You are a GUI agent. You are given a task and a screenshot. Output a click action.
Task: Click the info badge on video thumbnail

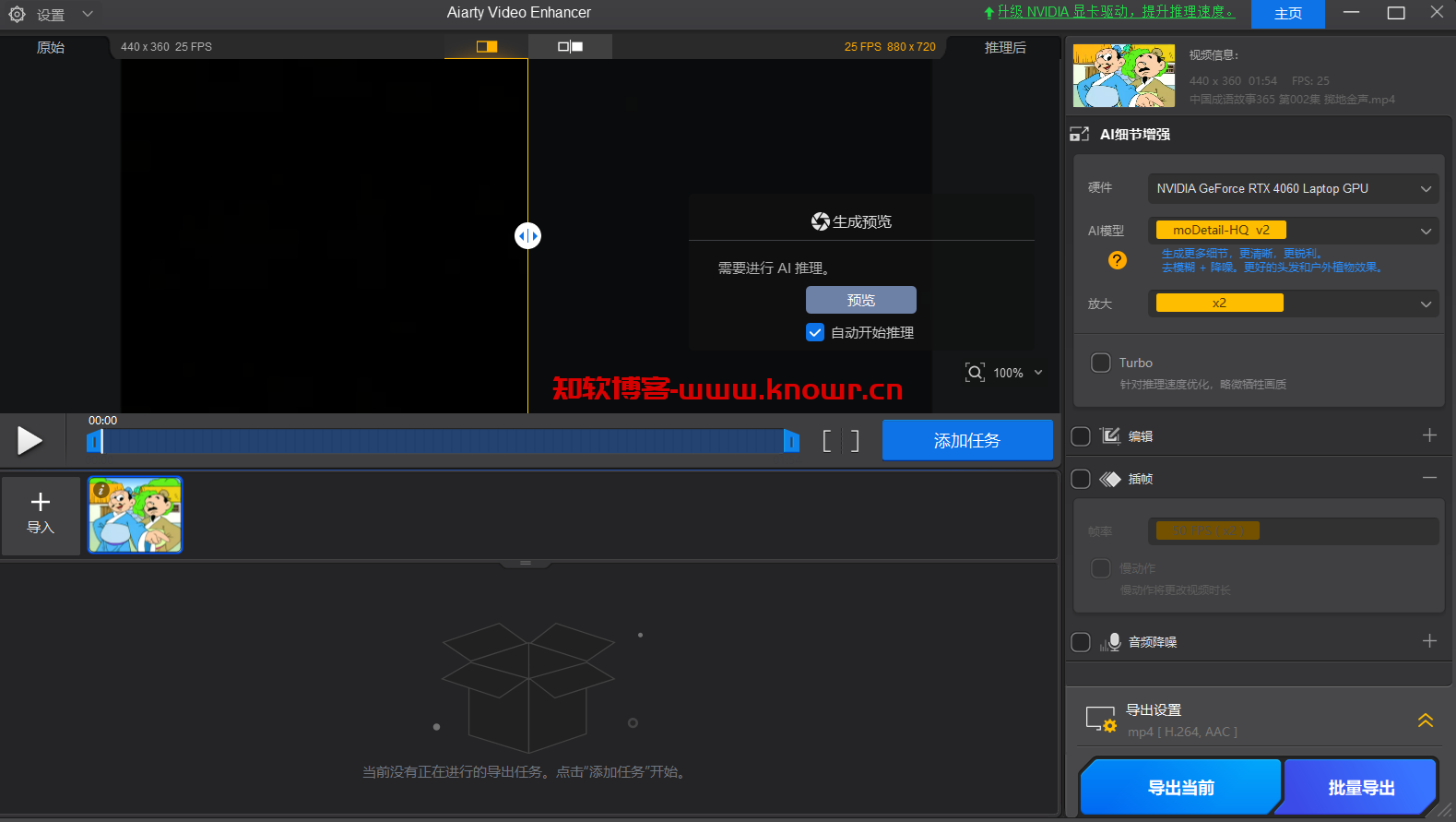101,490
